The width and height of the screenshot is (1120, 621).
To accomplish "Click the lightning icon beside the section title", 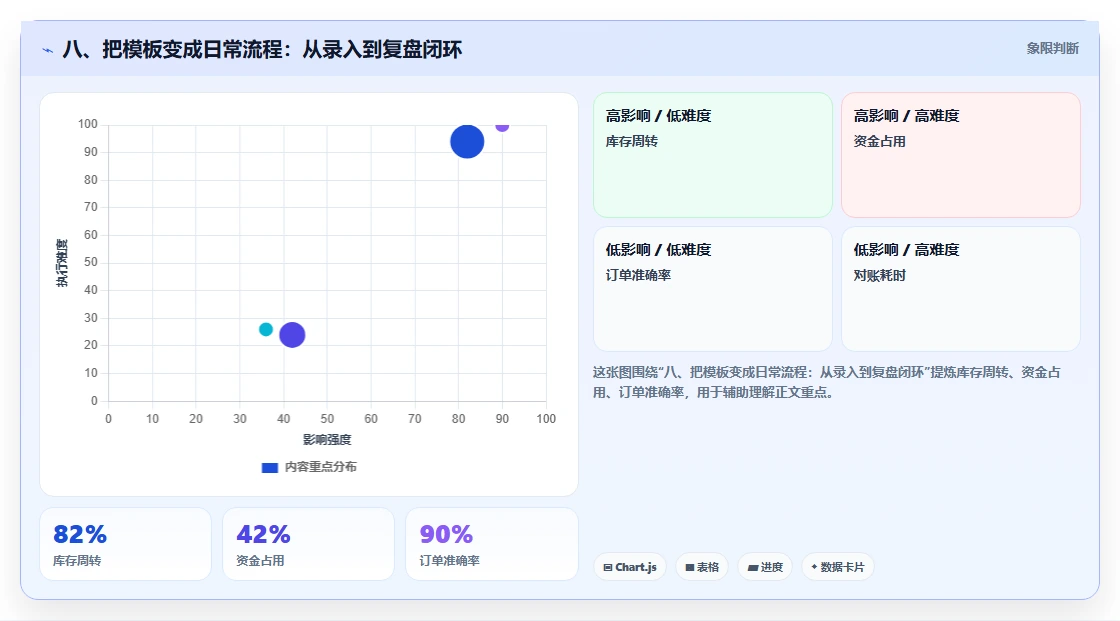I will pyautogui.click(x=48, y=50).
